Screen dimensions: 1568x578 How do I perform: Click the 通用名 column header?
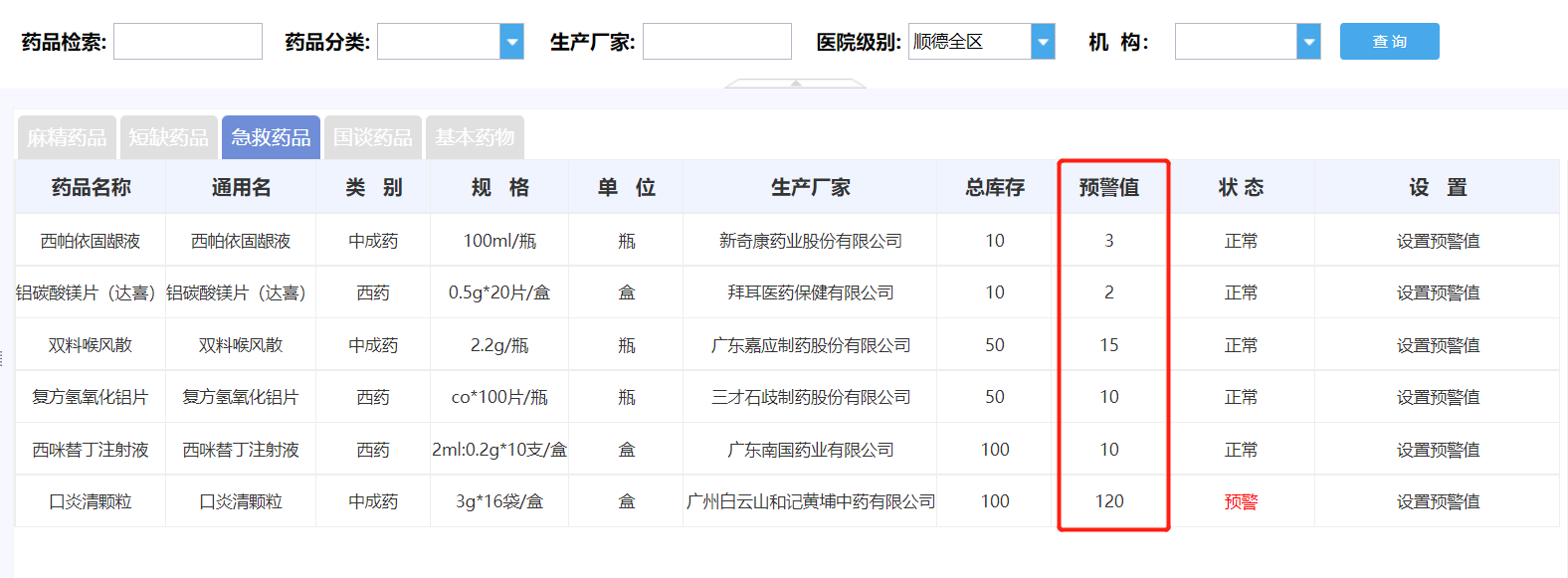(241, 187)
